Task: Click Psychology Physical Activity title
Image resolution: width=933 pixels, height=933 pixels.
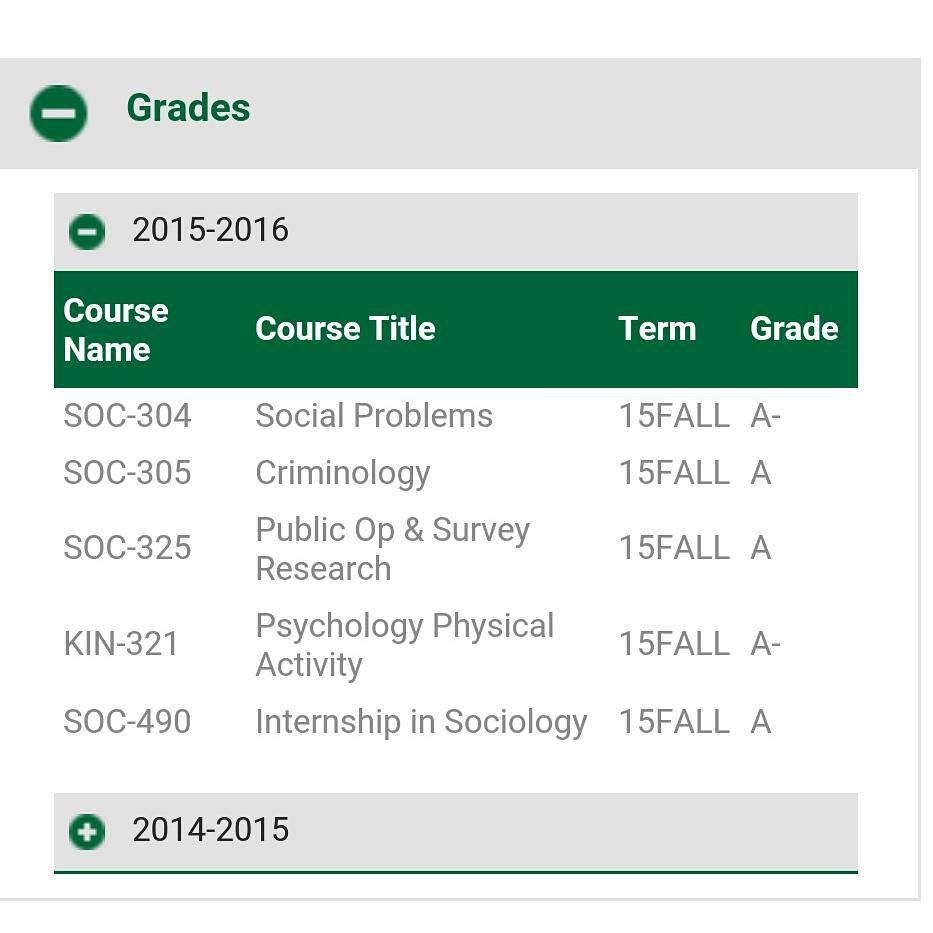Action: [x=405, y=645]
